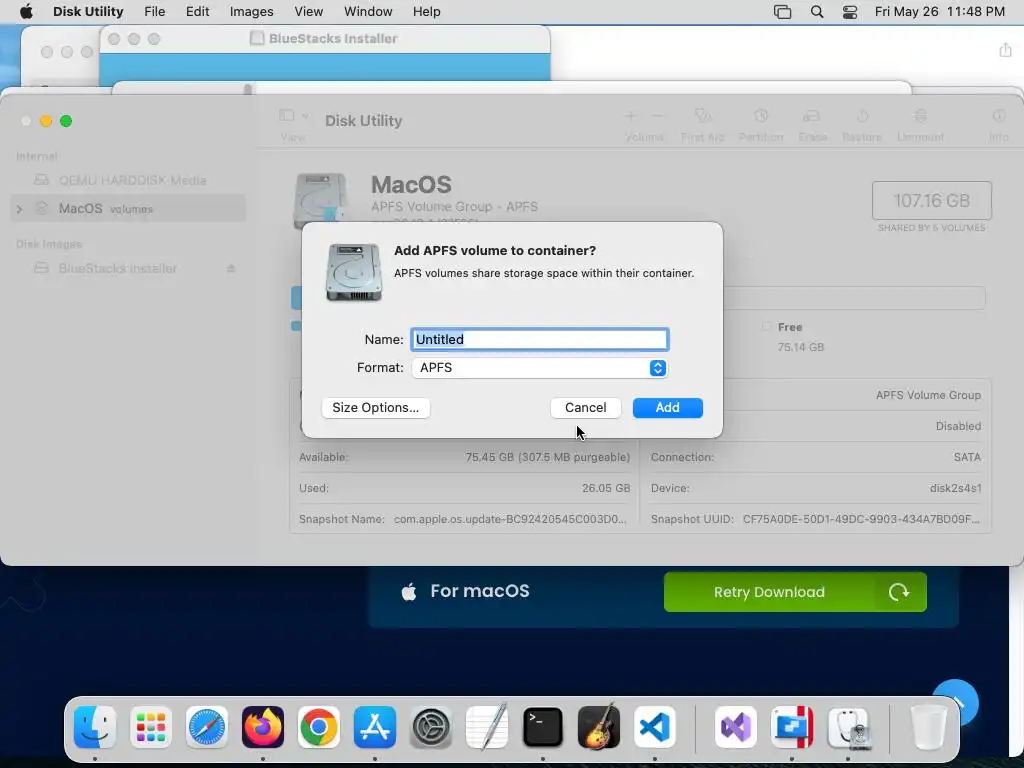Open the App Store from the Dock

click(375, 727)
